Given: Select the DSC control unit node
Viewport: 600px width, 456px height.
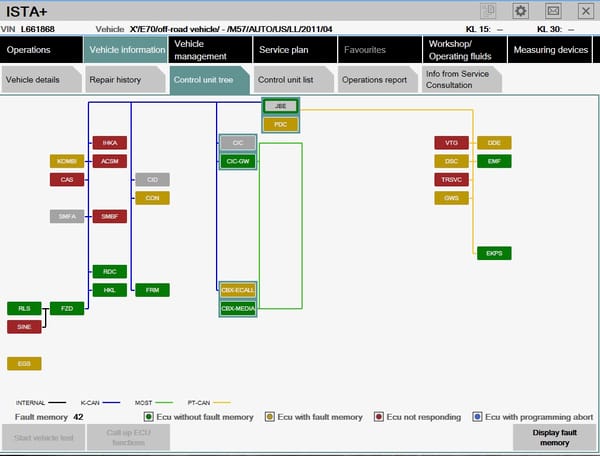Looking at the screenshot, I should pos(452,161).
